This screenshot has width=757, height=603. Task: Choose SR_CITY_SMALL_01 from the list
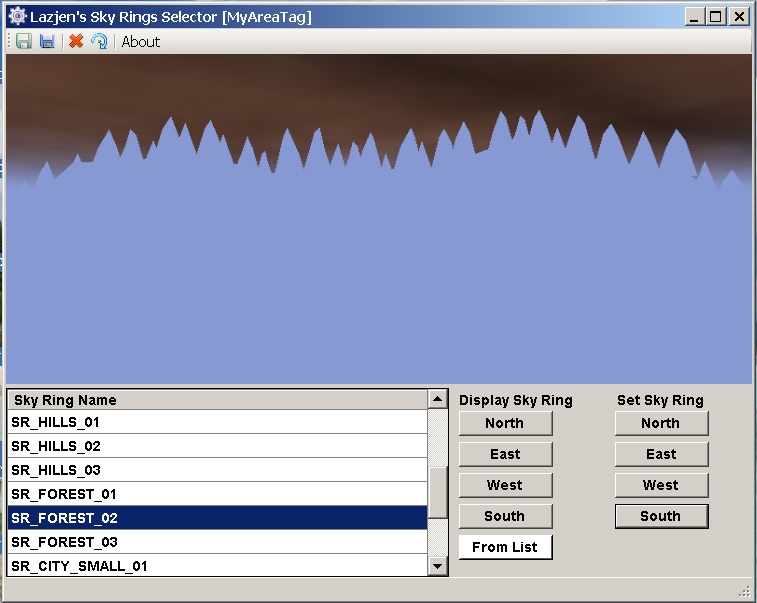(x=217, y=566)
